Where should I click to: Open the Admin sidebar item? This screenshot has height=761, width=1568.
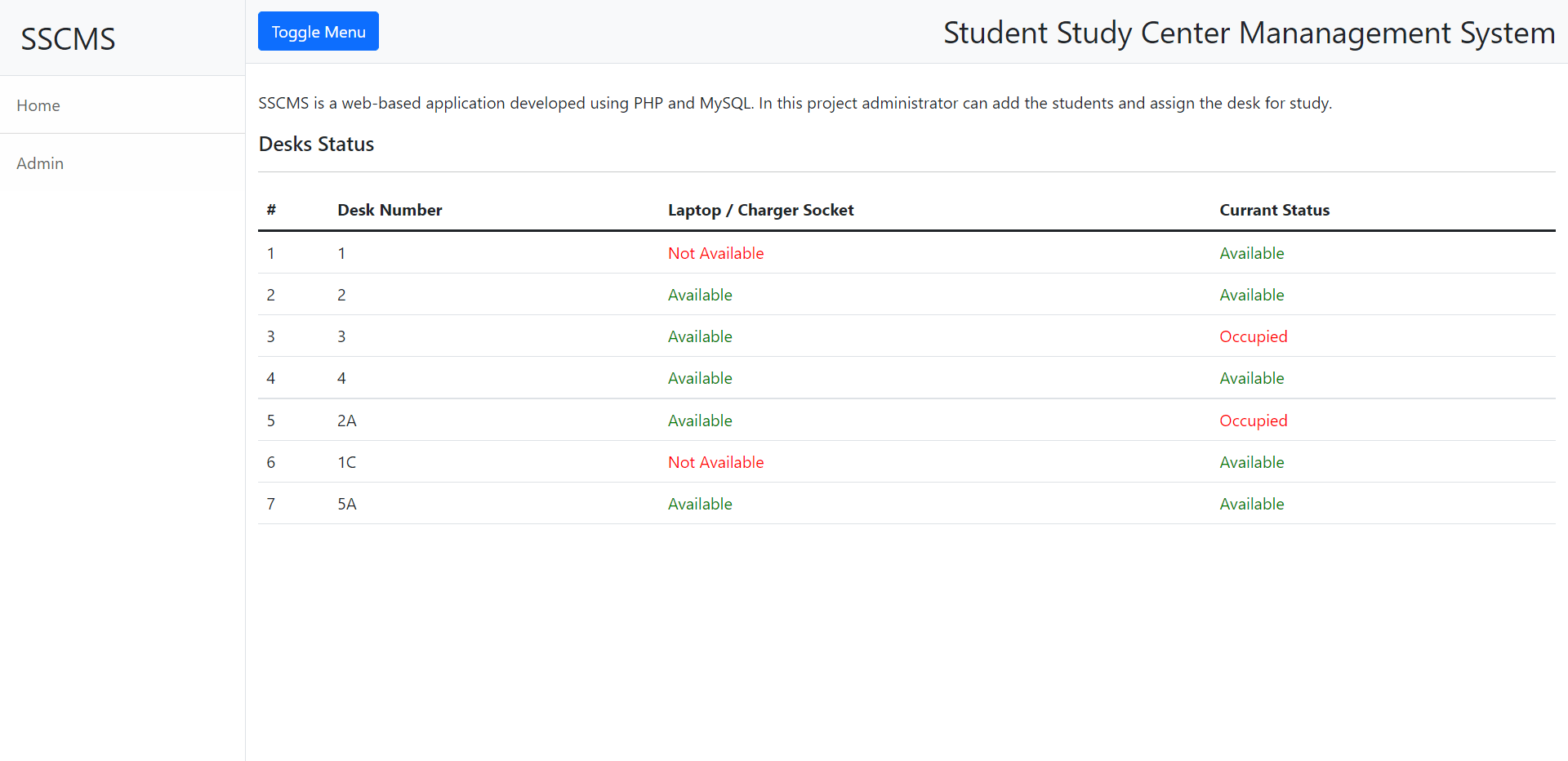click(x=40, y=163)
